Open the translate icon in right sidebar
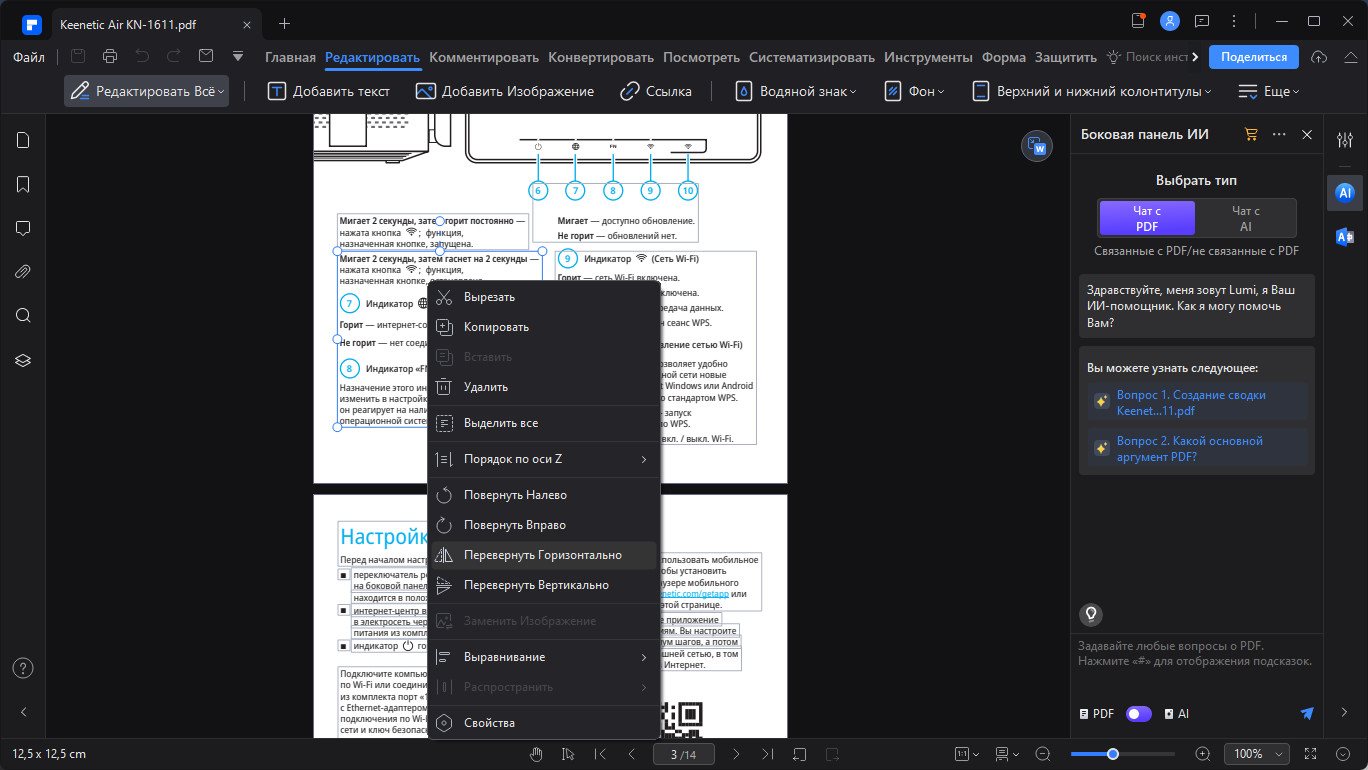 click(1345, 236)
